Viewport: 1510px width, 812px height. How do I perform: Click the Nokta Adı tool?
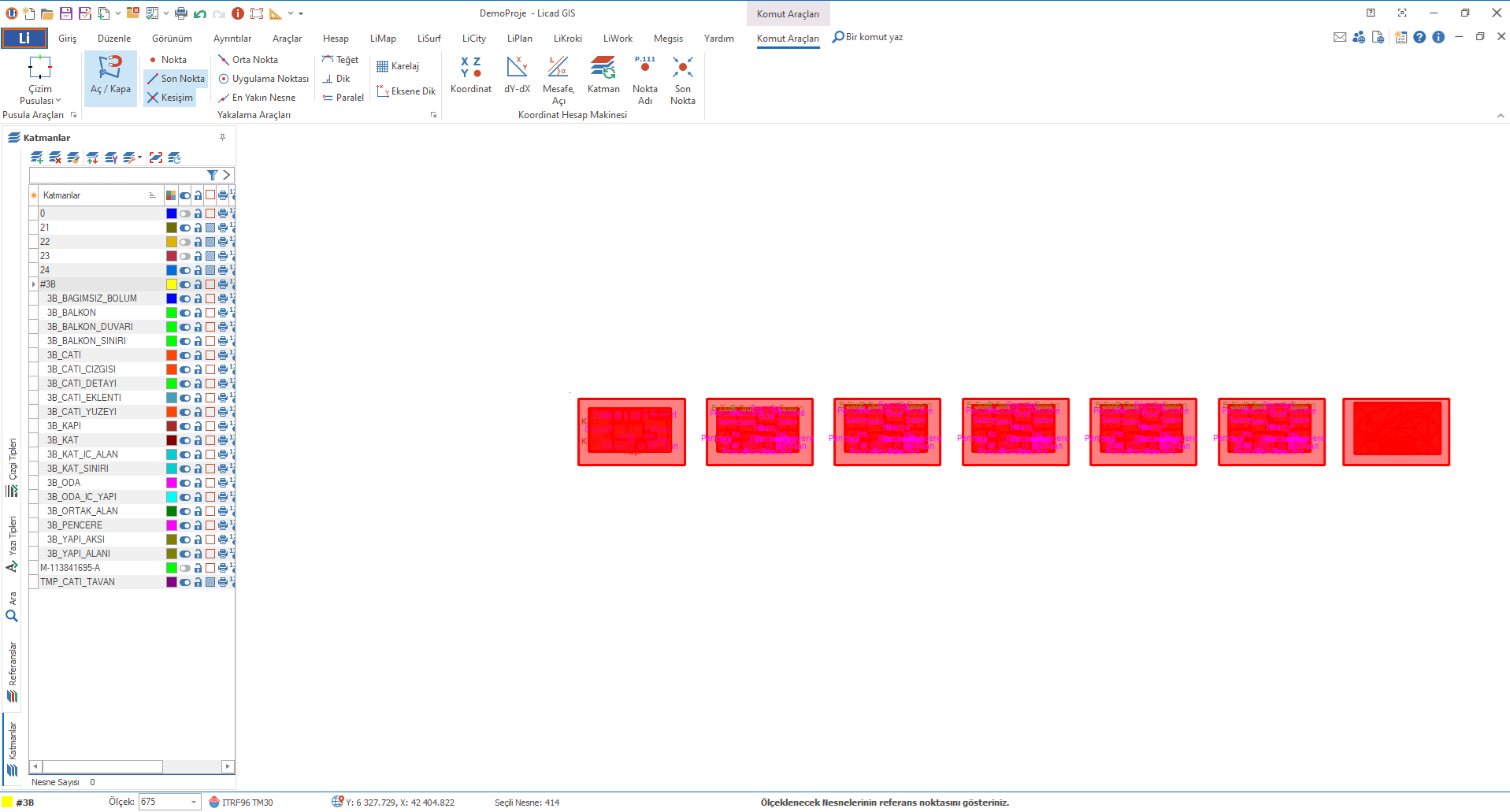645,80
